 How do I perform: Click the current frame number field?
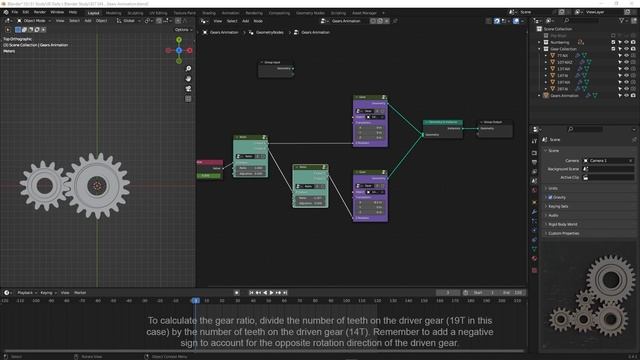(448, 293)
